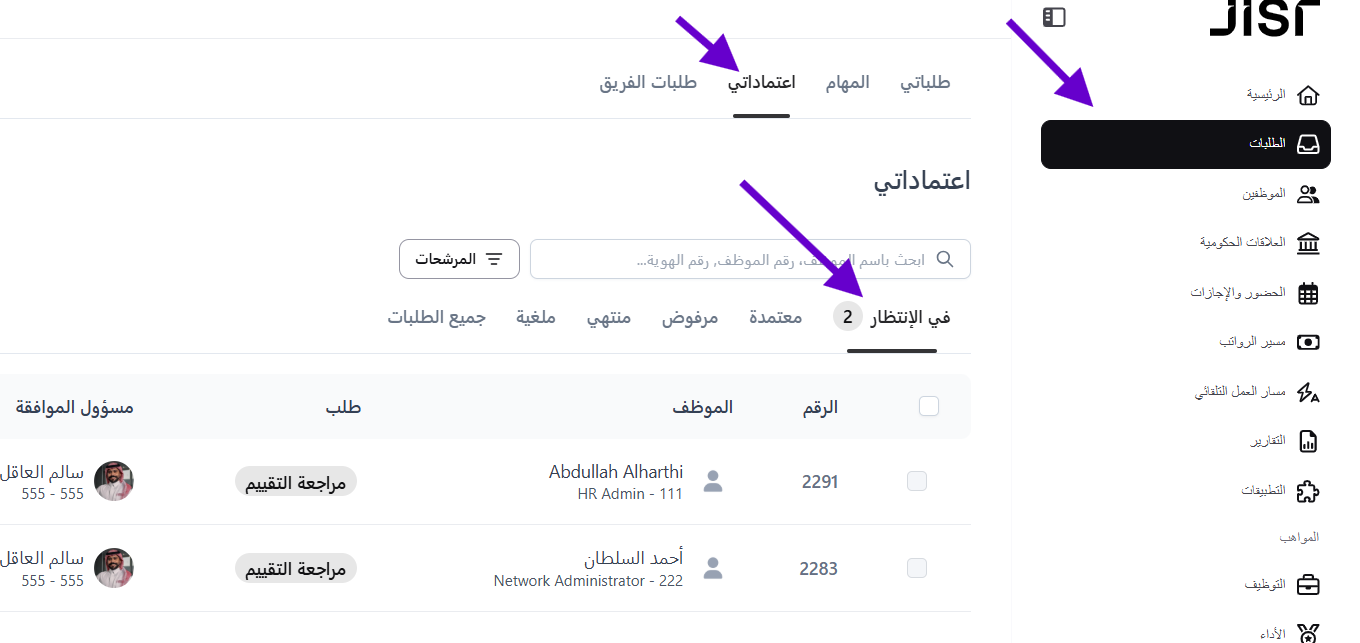Click the Recruitment briefcase icon
The image size is (1360, 643).
(x=1307, y=584)
